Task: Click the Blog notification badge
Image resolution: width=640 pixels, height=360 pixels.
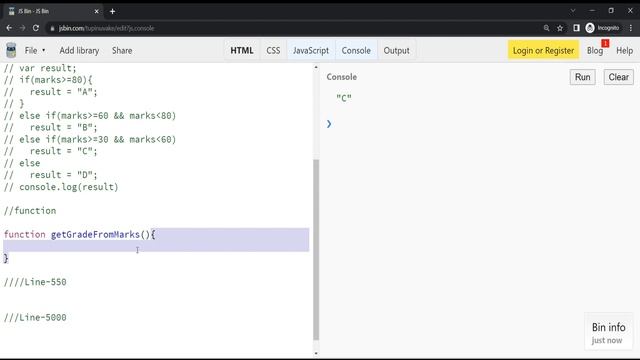Action: pos(605,43)
